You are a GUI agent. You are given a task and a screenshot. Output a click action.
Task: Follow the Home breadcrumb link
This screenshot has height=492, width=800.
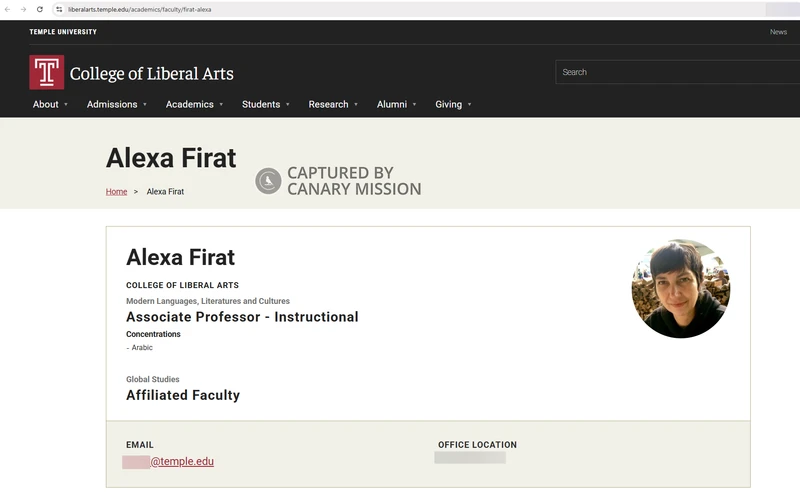[116, 191]
